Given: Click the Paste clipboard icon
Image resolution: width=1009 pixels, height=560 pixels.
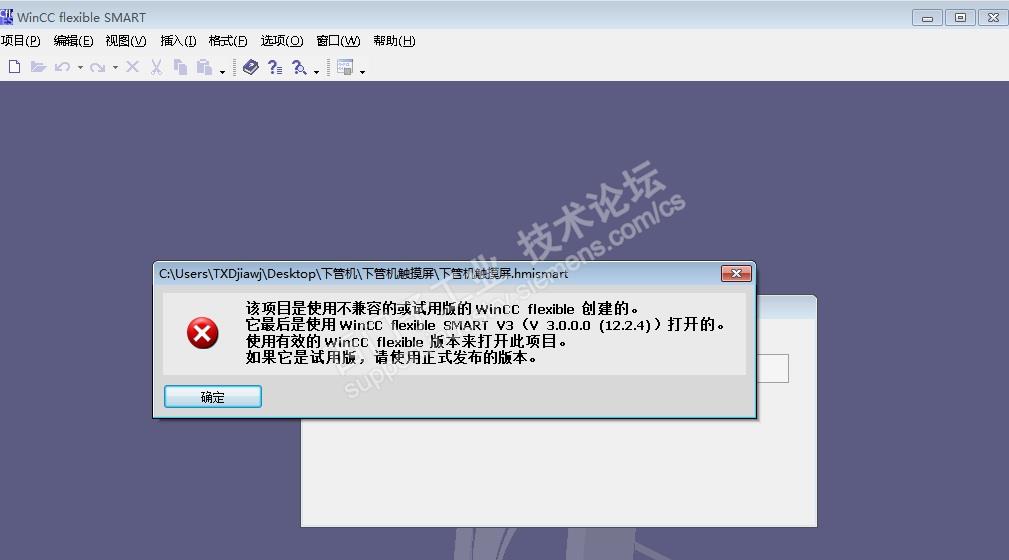Looking at the screenshot, I should click(204, 67).
